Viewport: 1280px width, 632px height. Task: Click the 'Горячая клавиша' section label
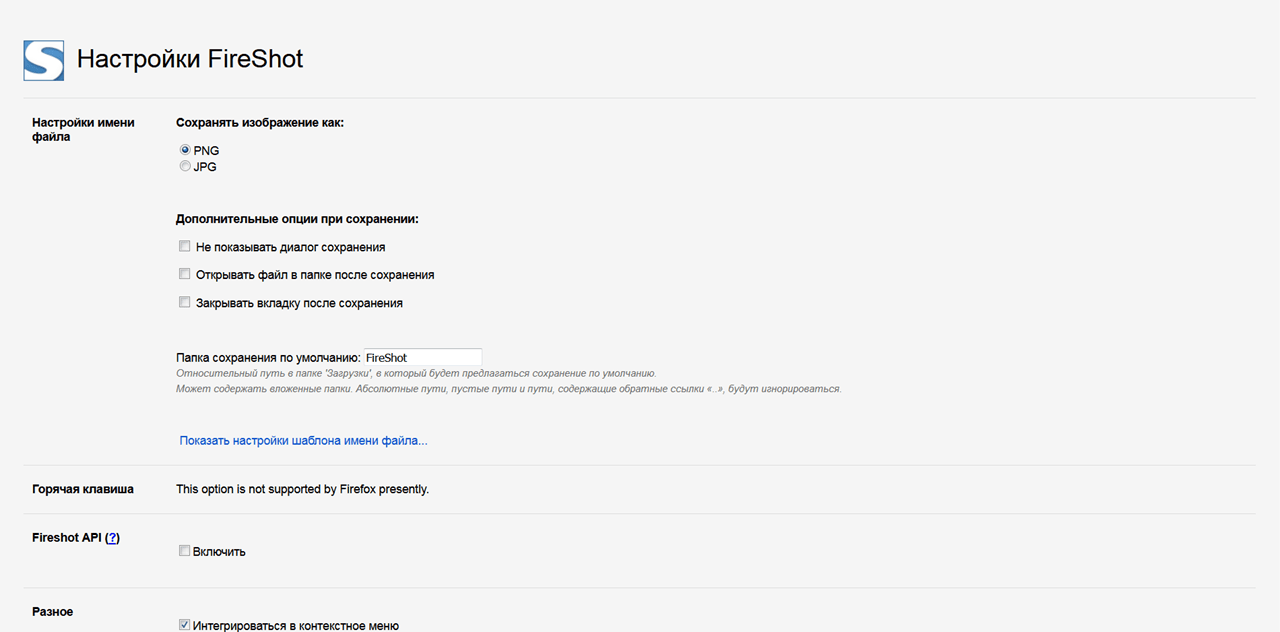(x=83, y=489)
